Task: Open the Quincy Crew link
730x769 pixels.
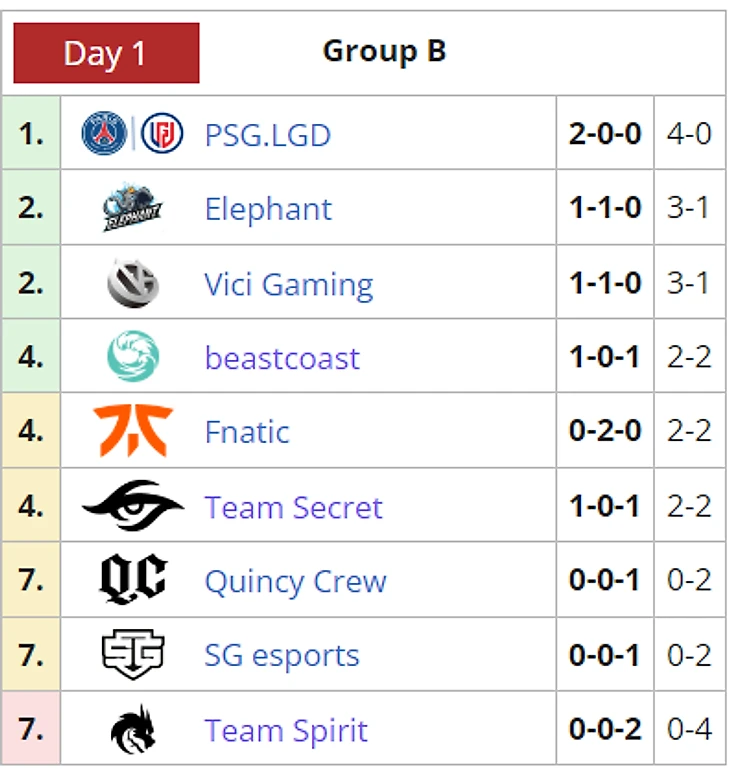Action: click(x=295, y=581)
